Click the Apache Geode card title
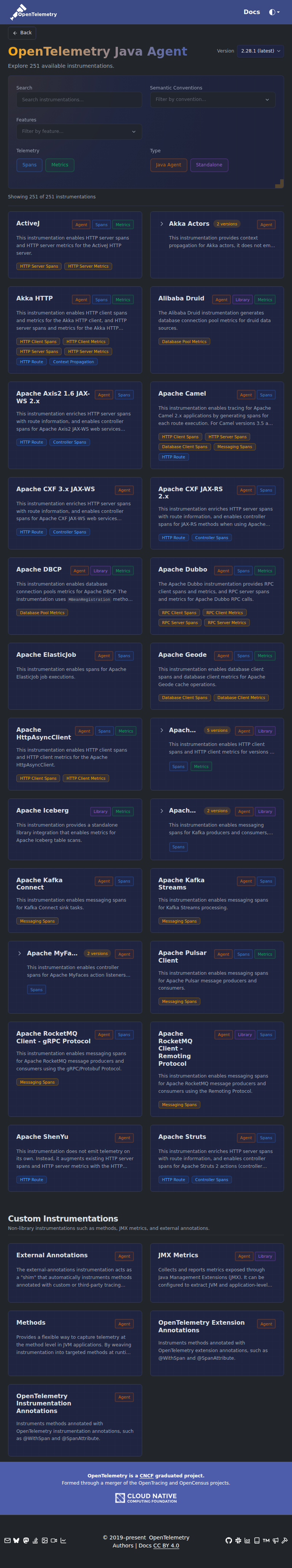 point(182,655)
